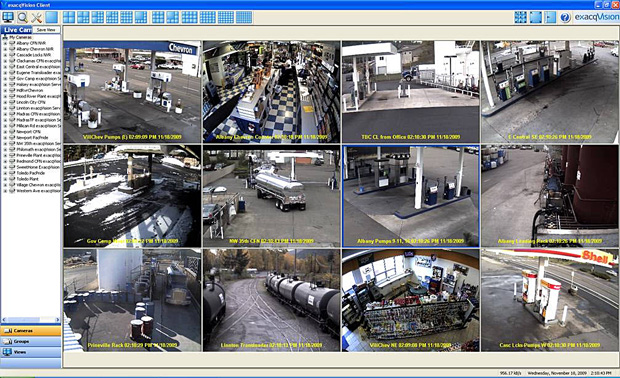This screenshot has width=620, height=378.
Task: Open the Views panel tab
Action: 31,352
